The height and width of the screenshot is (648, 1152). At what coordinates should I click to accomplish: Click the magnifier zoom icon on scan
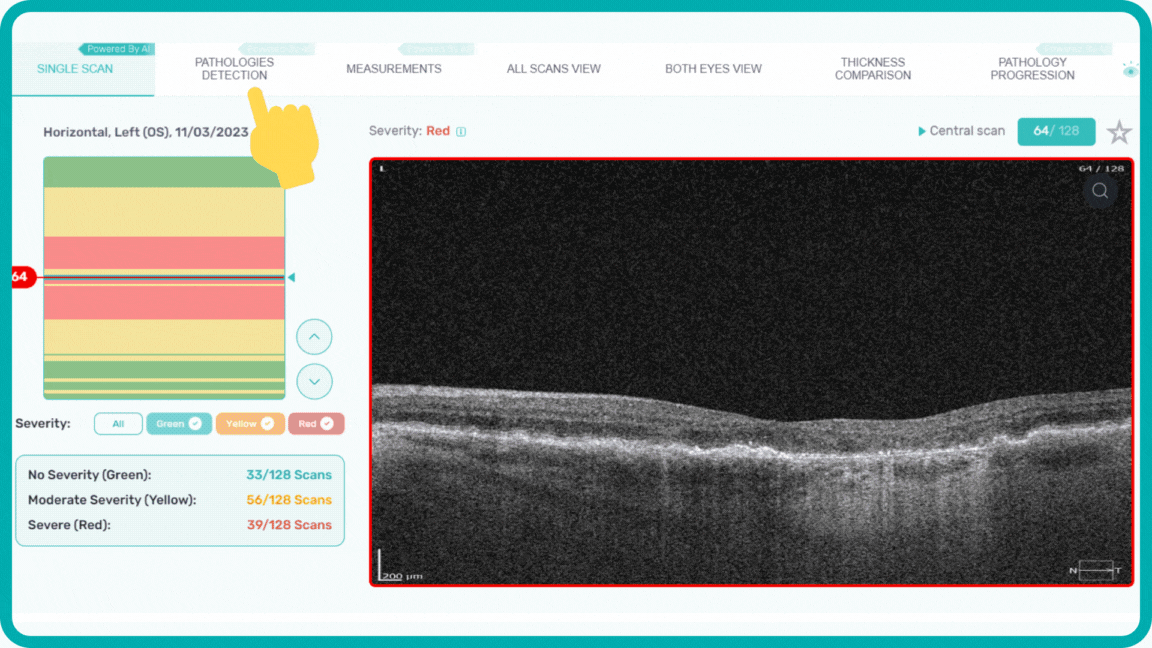coord(1099,191)
